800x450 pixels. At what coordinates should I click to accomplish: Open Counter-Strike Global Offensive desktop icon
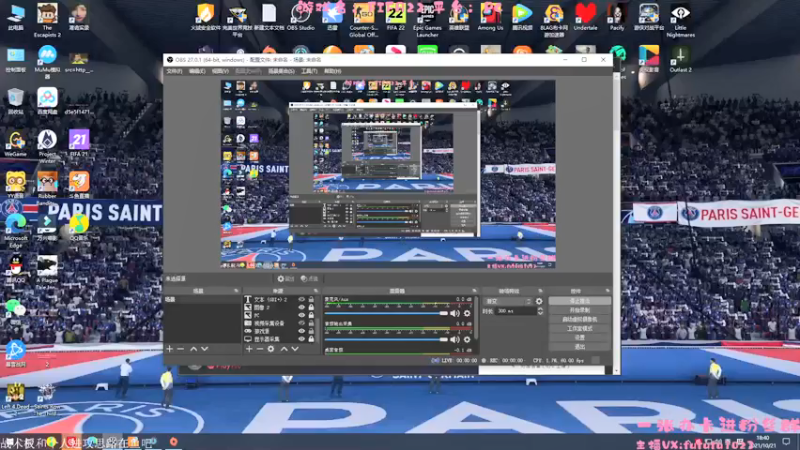[x=364, y=20]
